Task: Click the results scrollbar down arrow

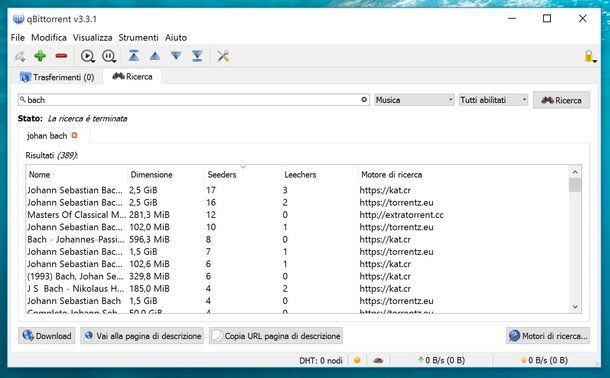Action: 575,307
